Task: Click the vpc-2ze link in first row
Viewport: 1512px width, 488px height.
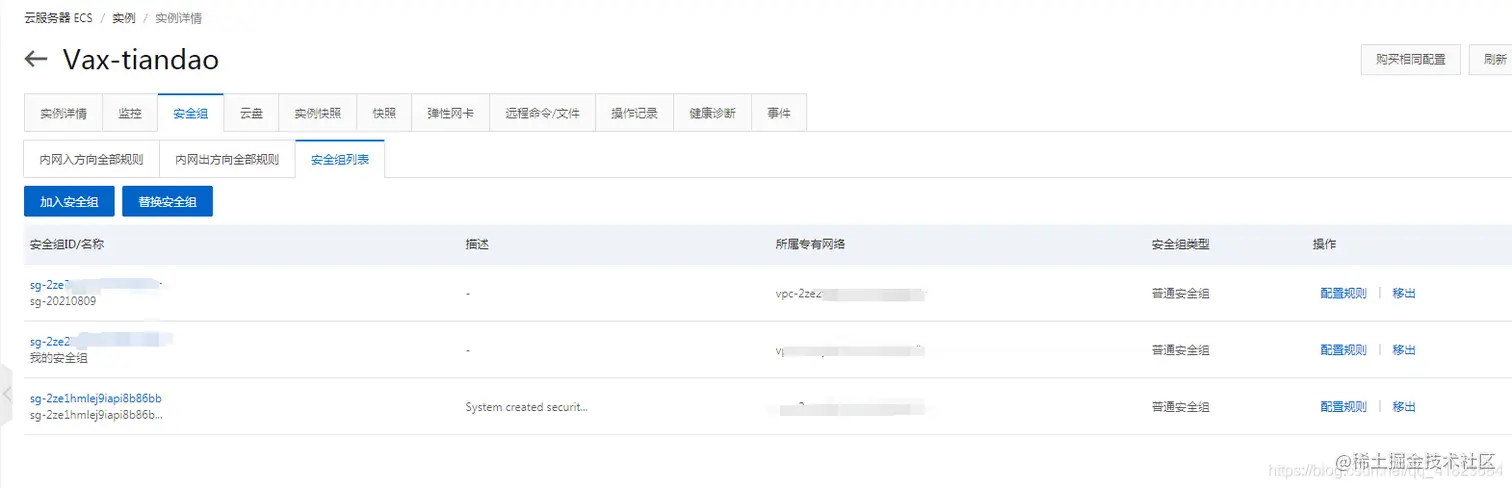Action: (851, 294)
